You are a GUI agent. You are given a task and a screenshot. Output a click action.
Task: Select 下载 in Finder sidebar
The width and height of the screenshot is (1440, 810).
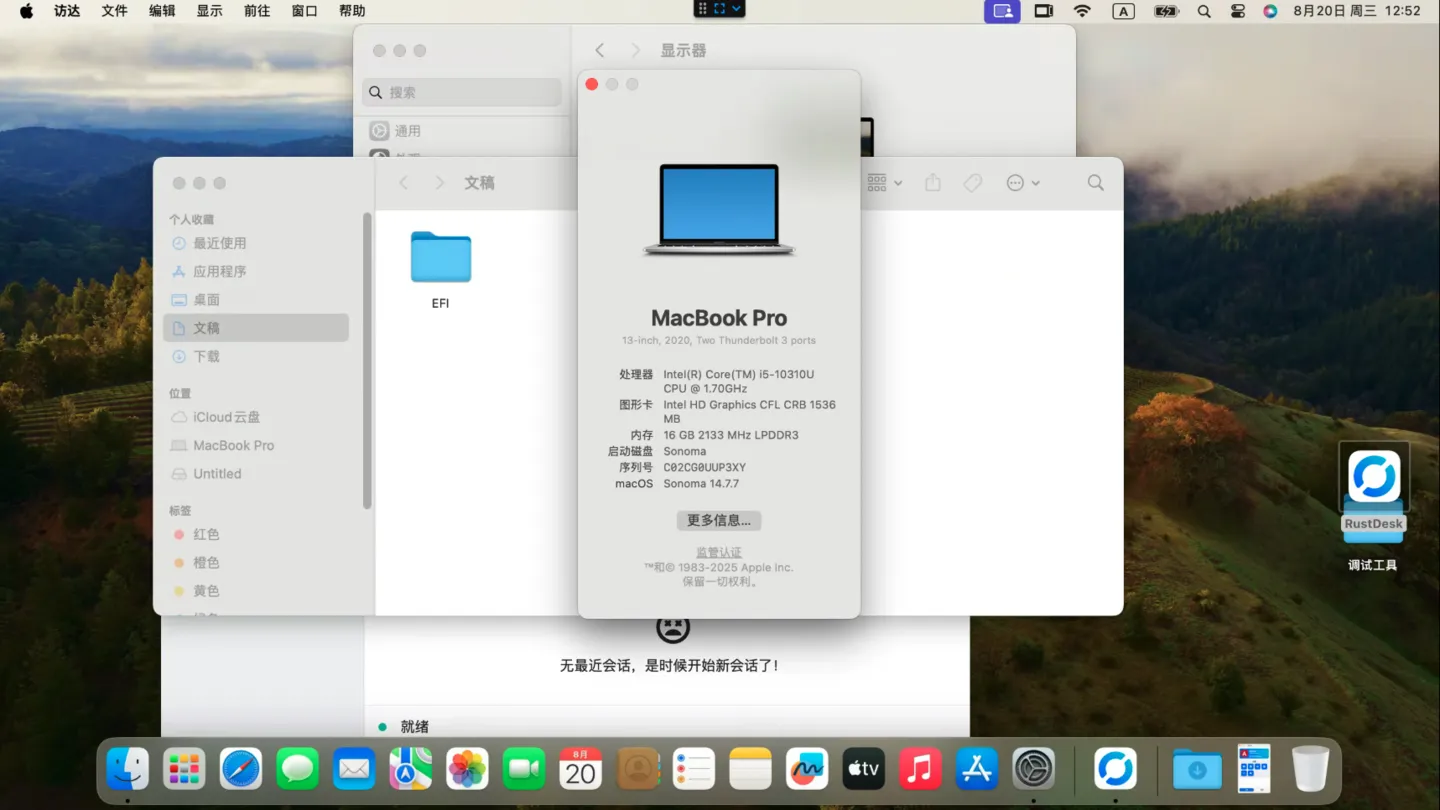(x=207, y=356)
